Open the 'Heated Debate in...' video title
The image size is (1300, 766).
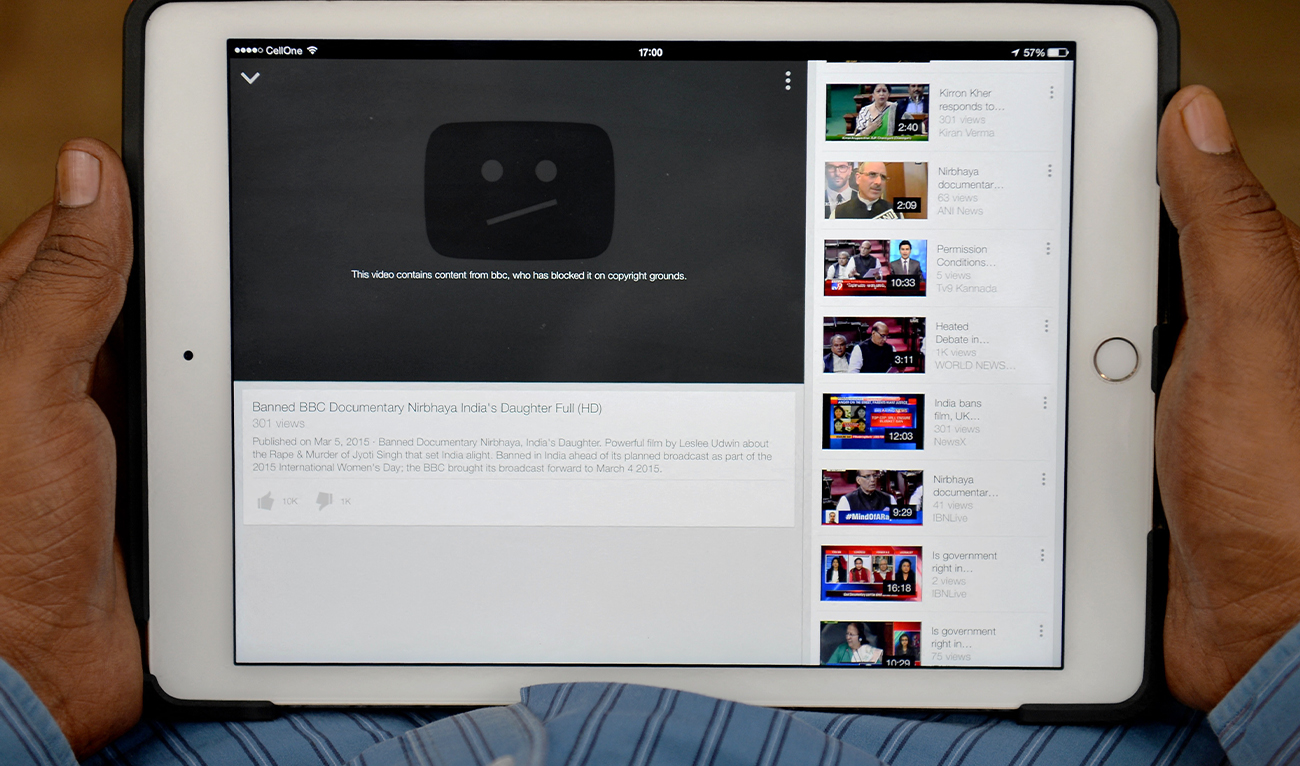pyautogui.click(x=962, y=333)
